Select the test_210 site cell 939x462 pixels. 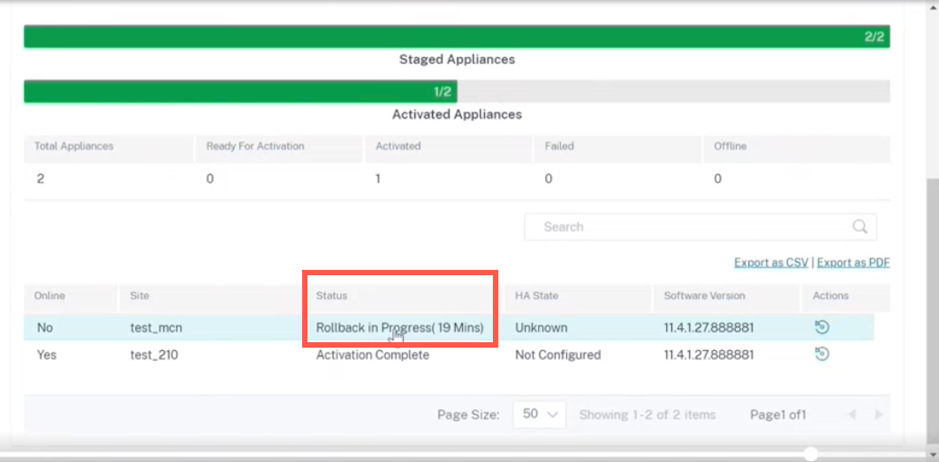tap(154, 355)
